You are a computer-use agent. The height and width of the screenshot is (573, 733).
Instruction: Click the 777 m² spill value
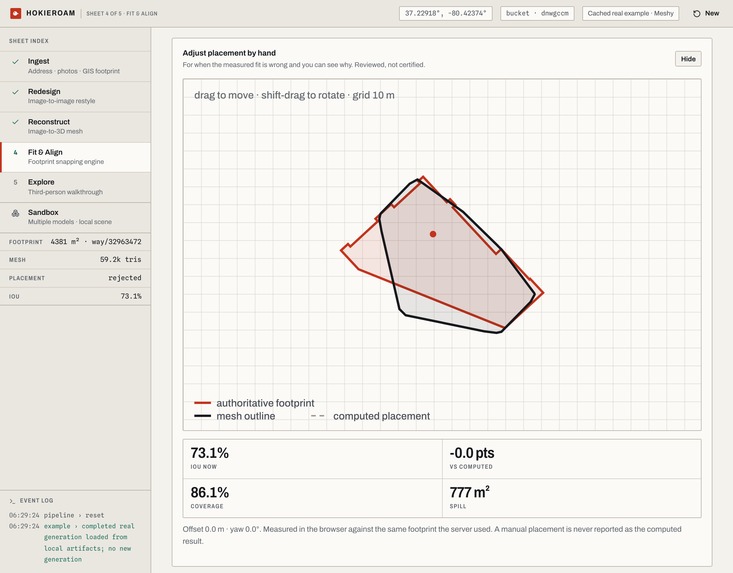(469, 493)
